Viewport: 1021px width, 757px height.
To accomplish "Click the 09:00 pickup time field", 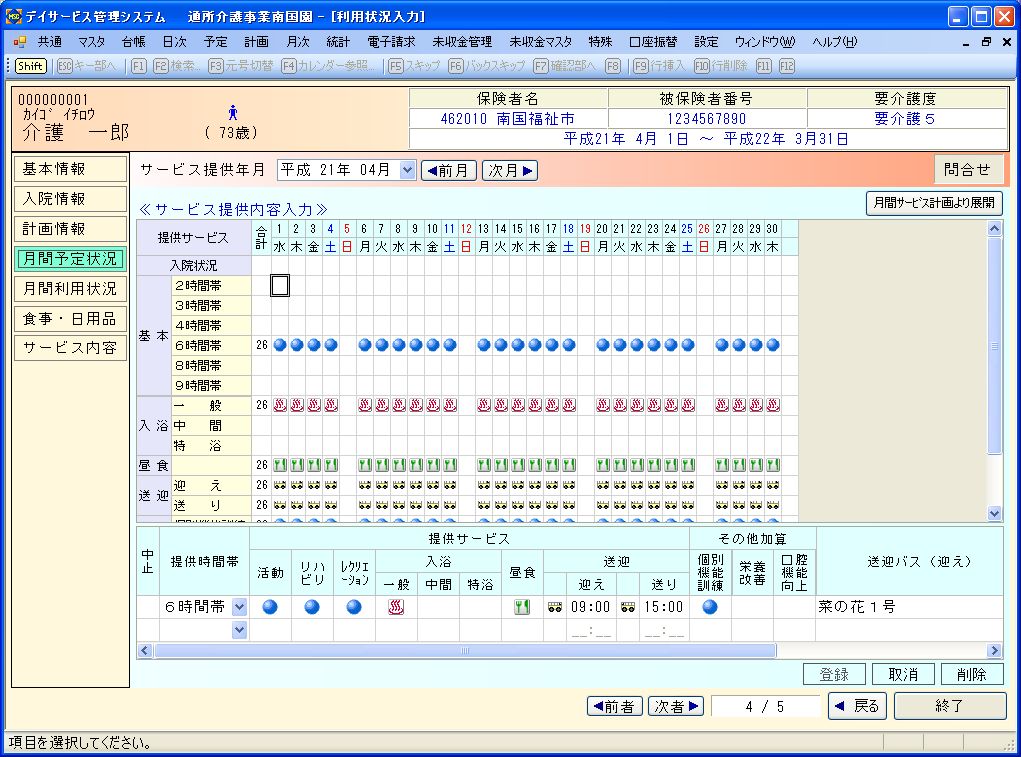I will coord(590,607).
